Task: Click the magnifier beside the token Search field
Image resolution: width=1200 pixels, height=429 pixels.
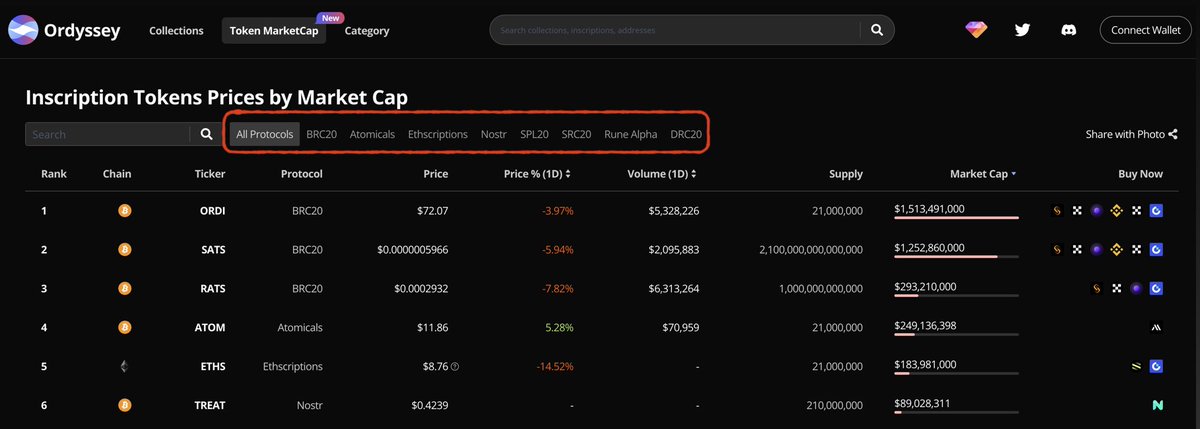Action: [x=206, y=134]
